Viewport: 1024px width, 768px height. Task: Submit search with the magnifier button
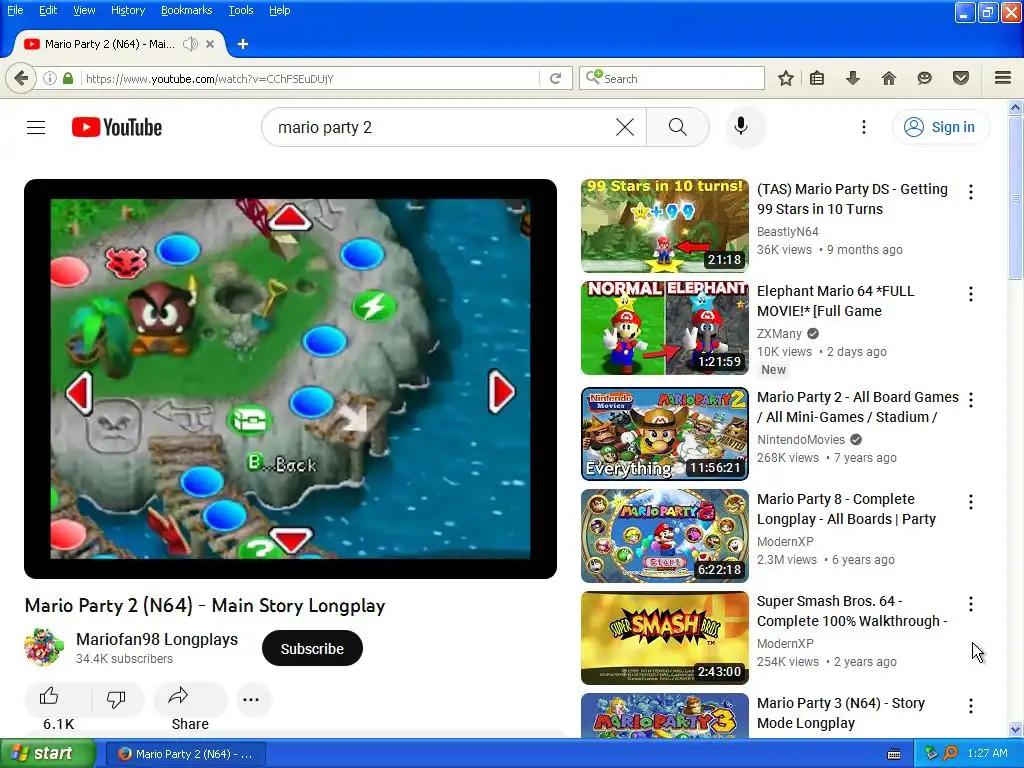678,127
